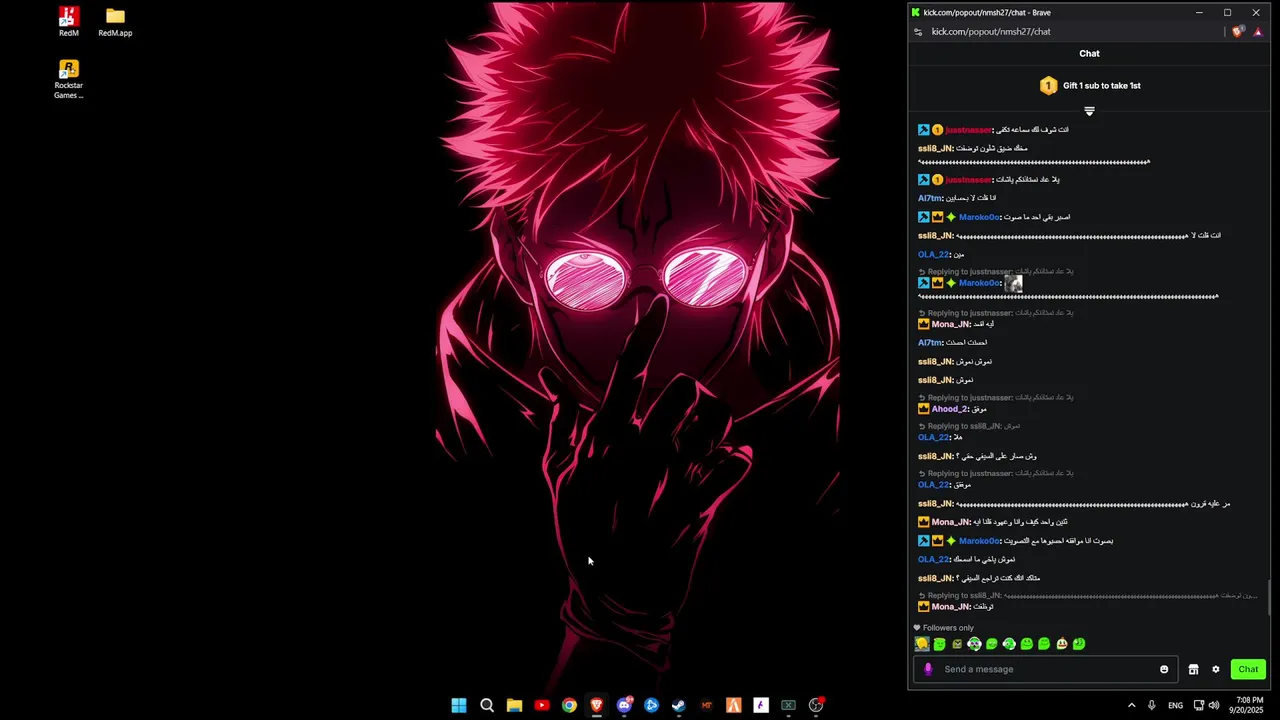
Task: Insert the yellow square emote from quick emotes
Action: [922, 644]
